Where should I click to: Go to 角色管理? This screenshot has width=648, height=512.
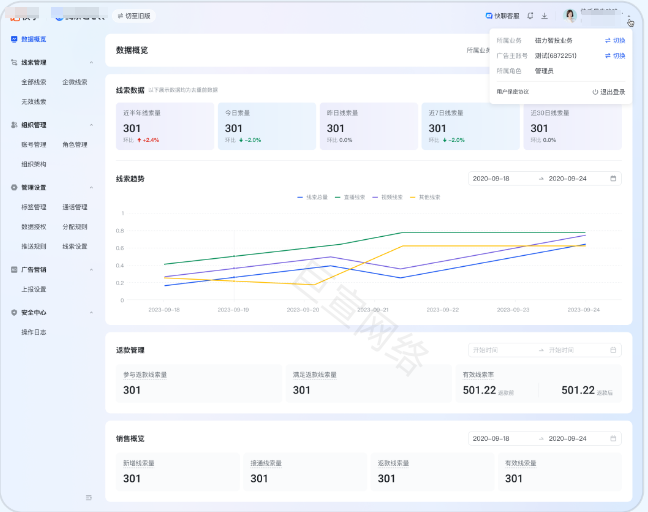click(75, 145)
